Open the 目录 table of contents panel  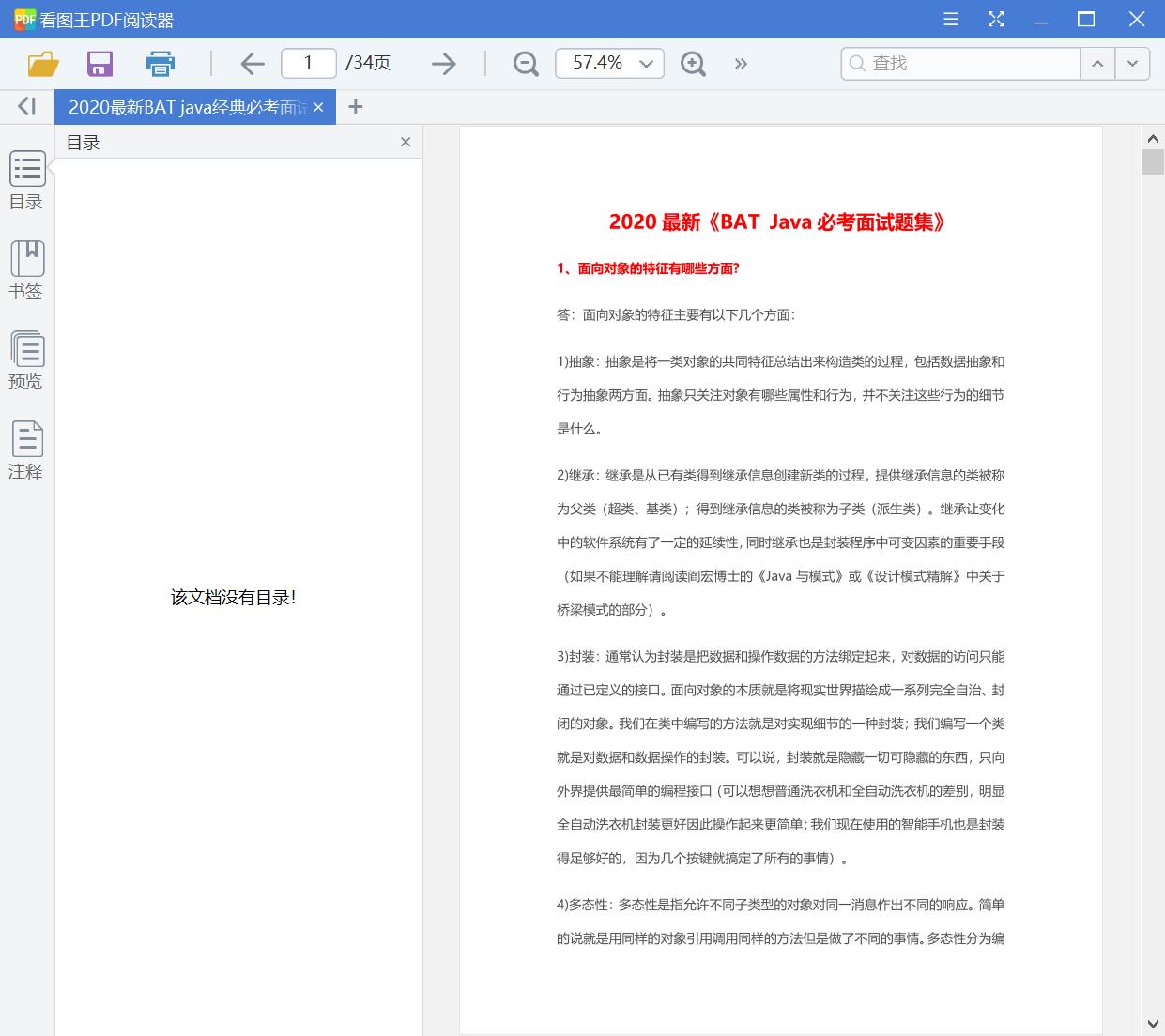click(26, 180)
